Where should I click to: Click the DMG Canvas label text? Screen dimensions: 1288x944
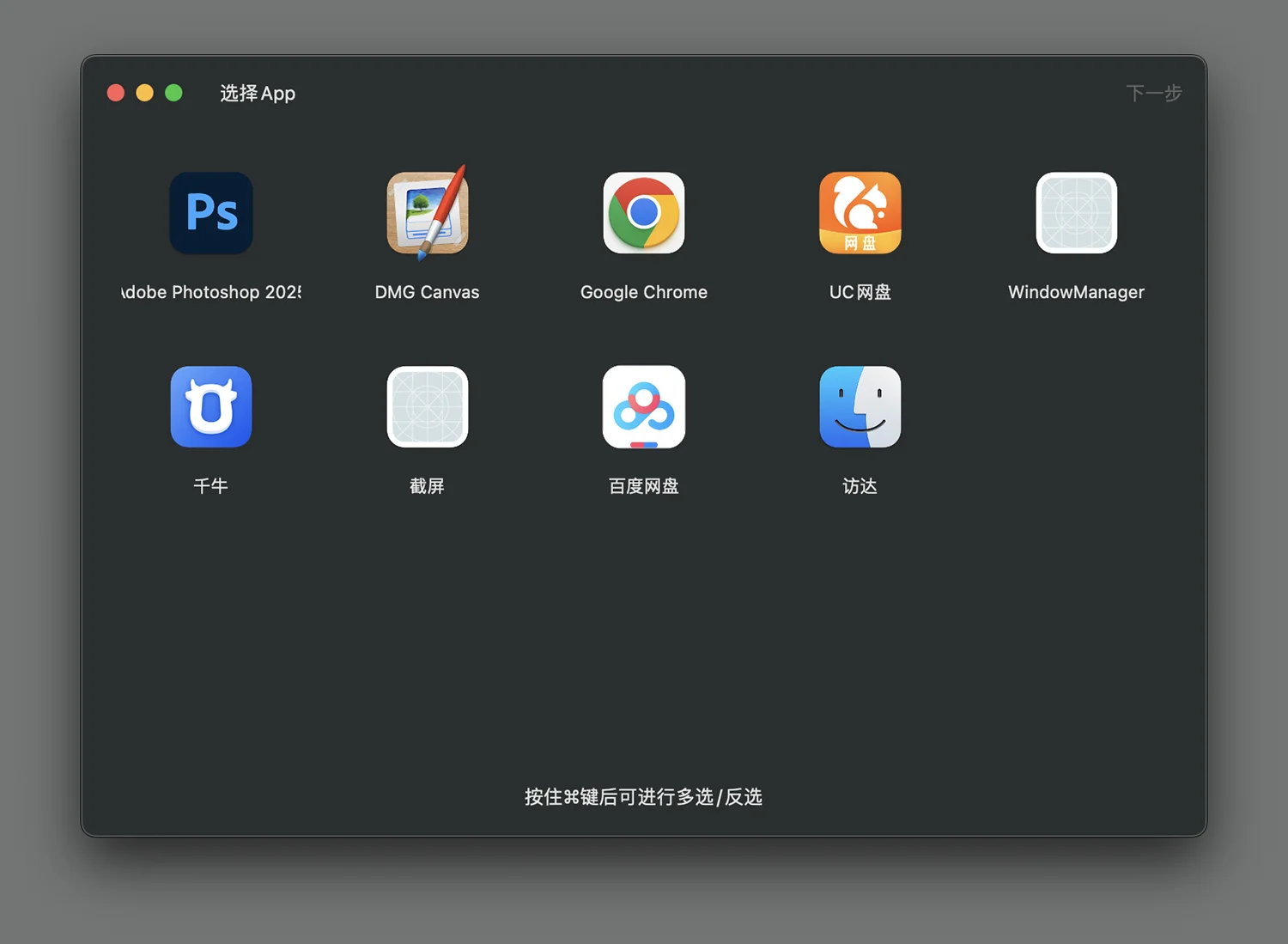(428, 292)
